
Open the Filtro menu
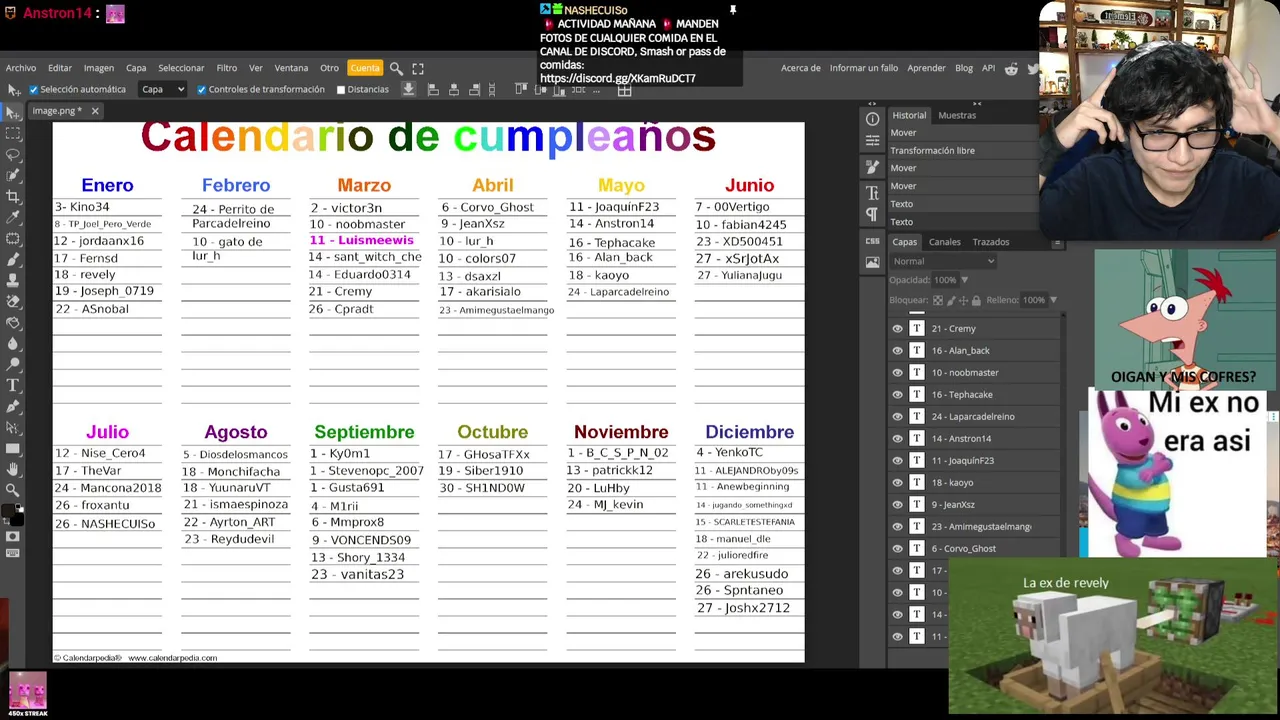tap(227, 68)
